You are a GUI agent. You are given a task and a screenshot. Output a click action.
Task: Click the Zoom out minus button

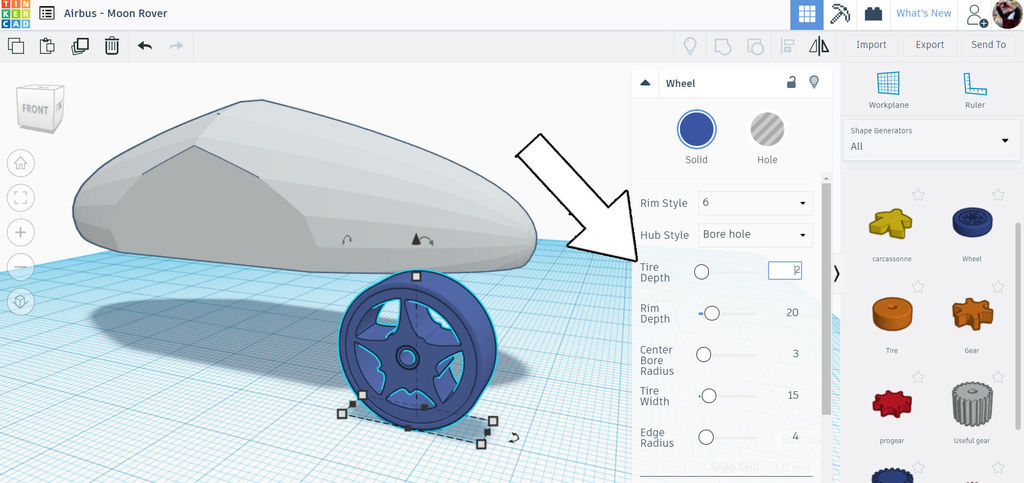[x=20, y=267]
